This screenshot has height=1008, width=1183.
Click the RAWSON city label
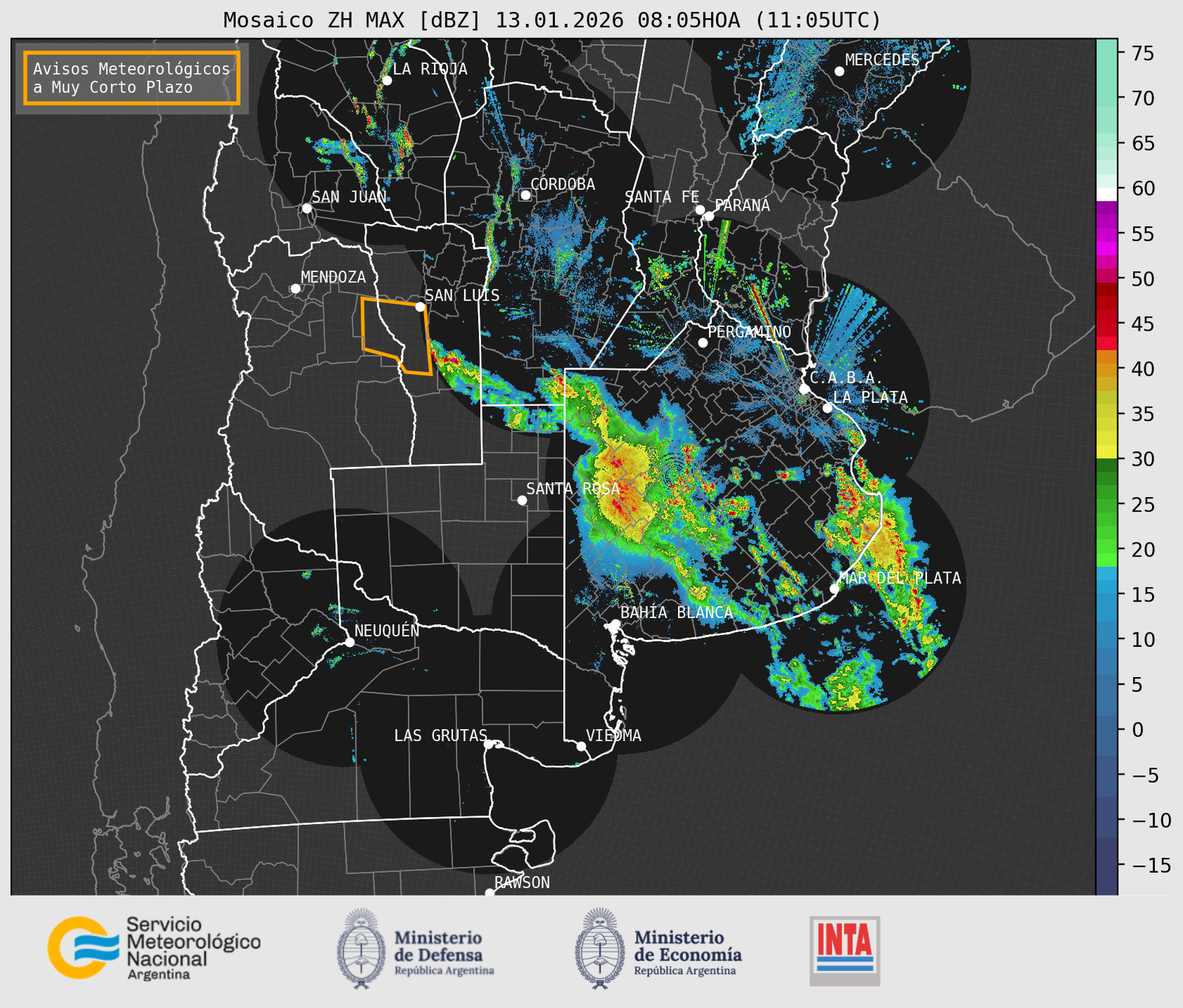point(522,883)
